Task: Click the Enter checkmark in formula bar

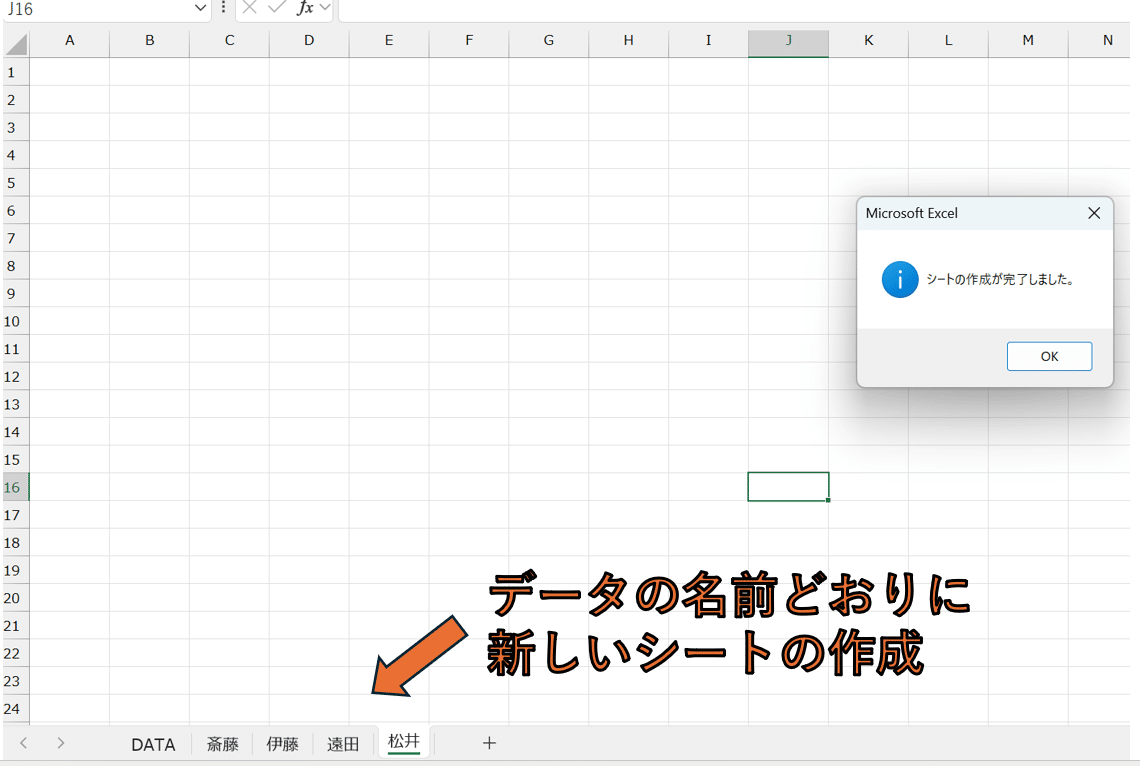Action: pyautogui.click(x=277, y=8)
